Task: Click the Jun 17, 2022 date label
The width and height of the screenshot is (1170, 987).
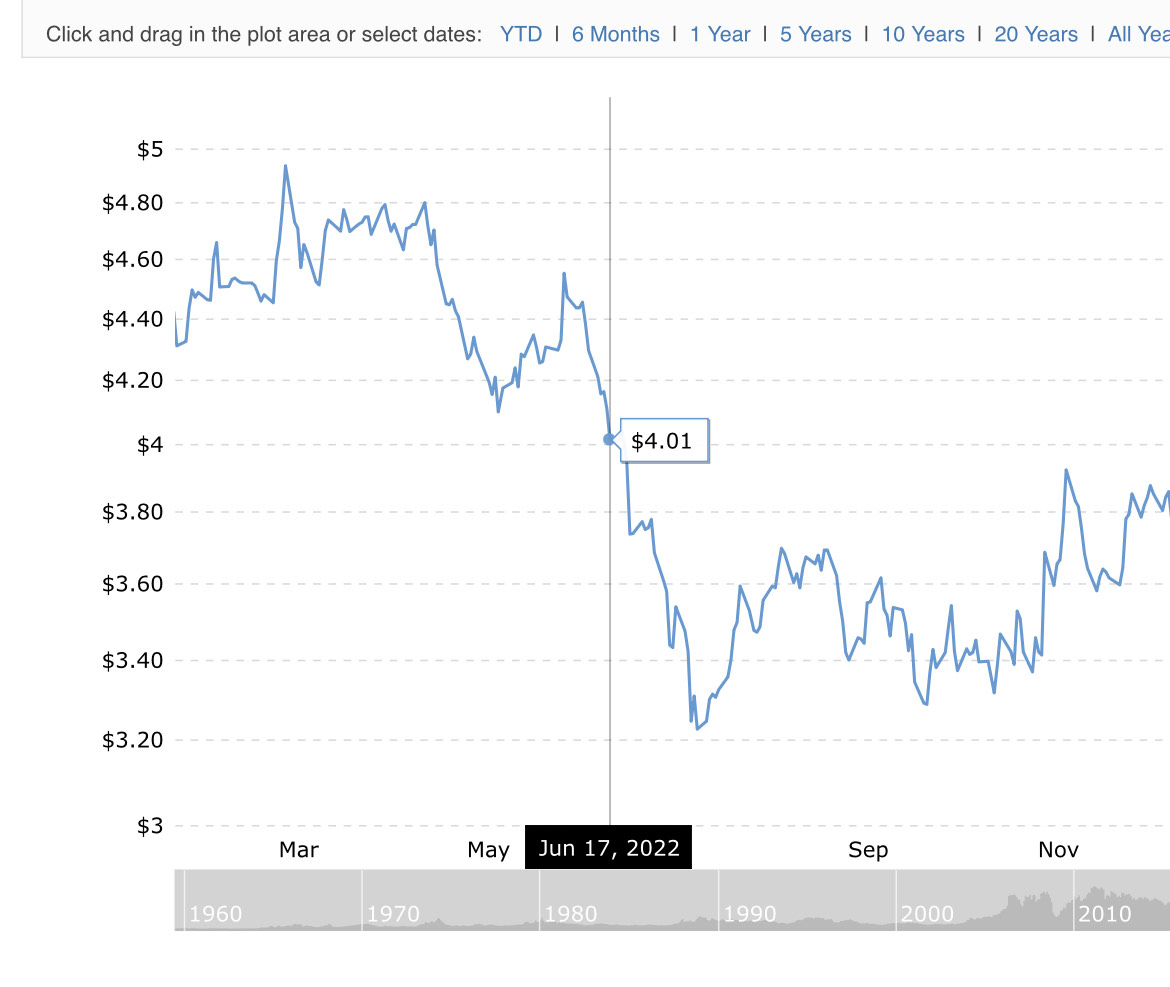Action: (609, 849)
